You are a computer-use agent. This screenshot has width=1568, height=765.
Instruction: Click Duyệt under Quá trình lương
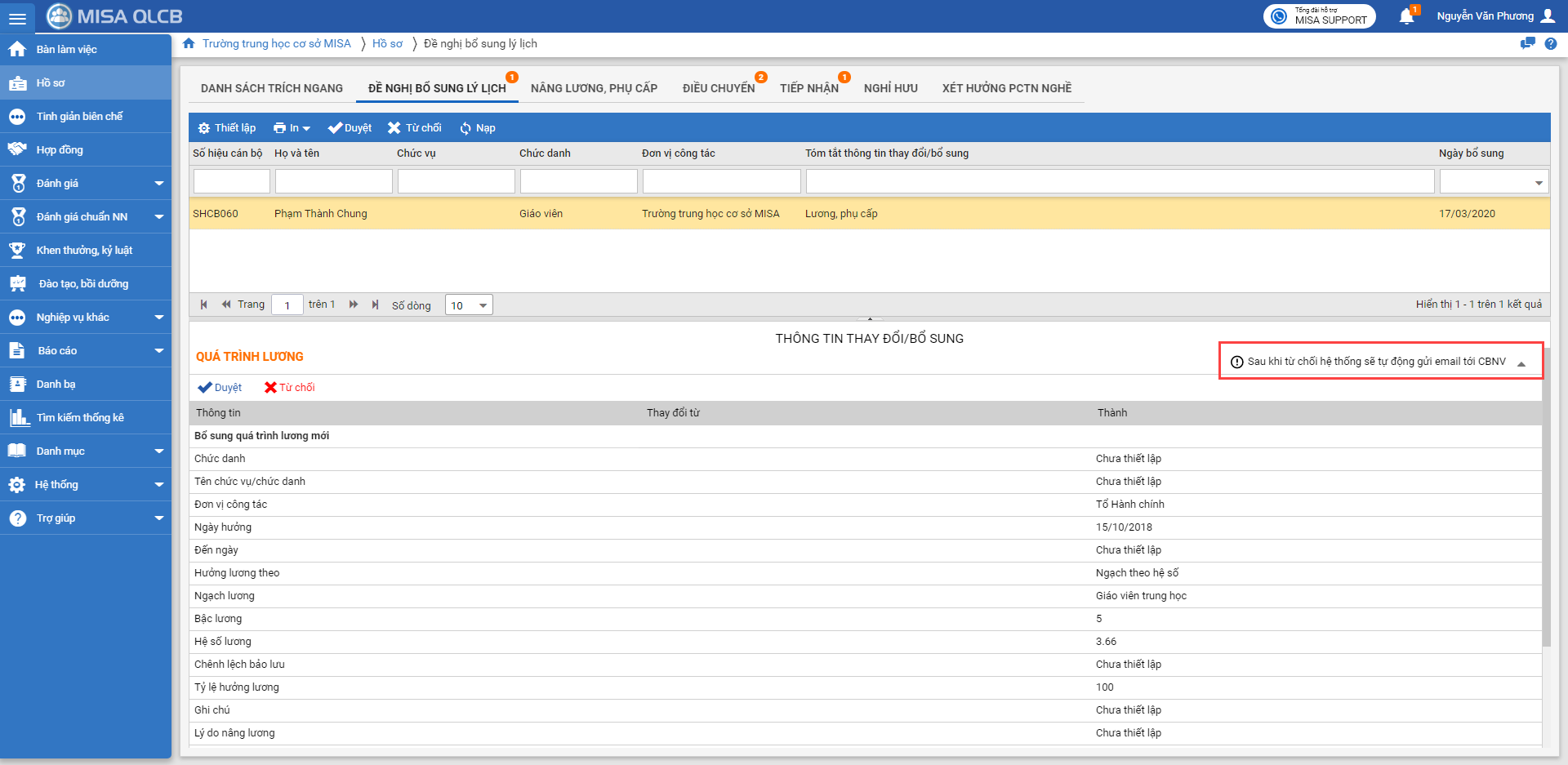[x=220, y=388]
